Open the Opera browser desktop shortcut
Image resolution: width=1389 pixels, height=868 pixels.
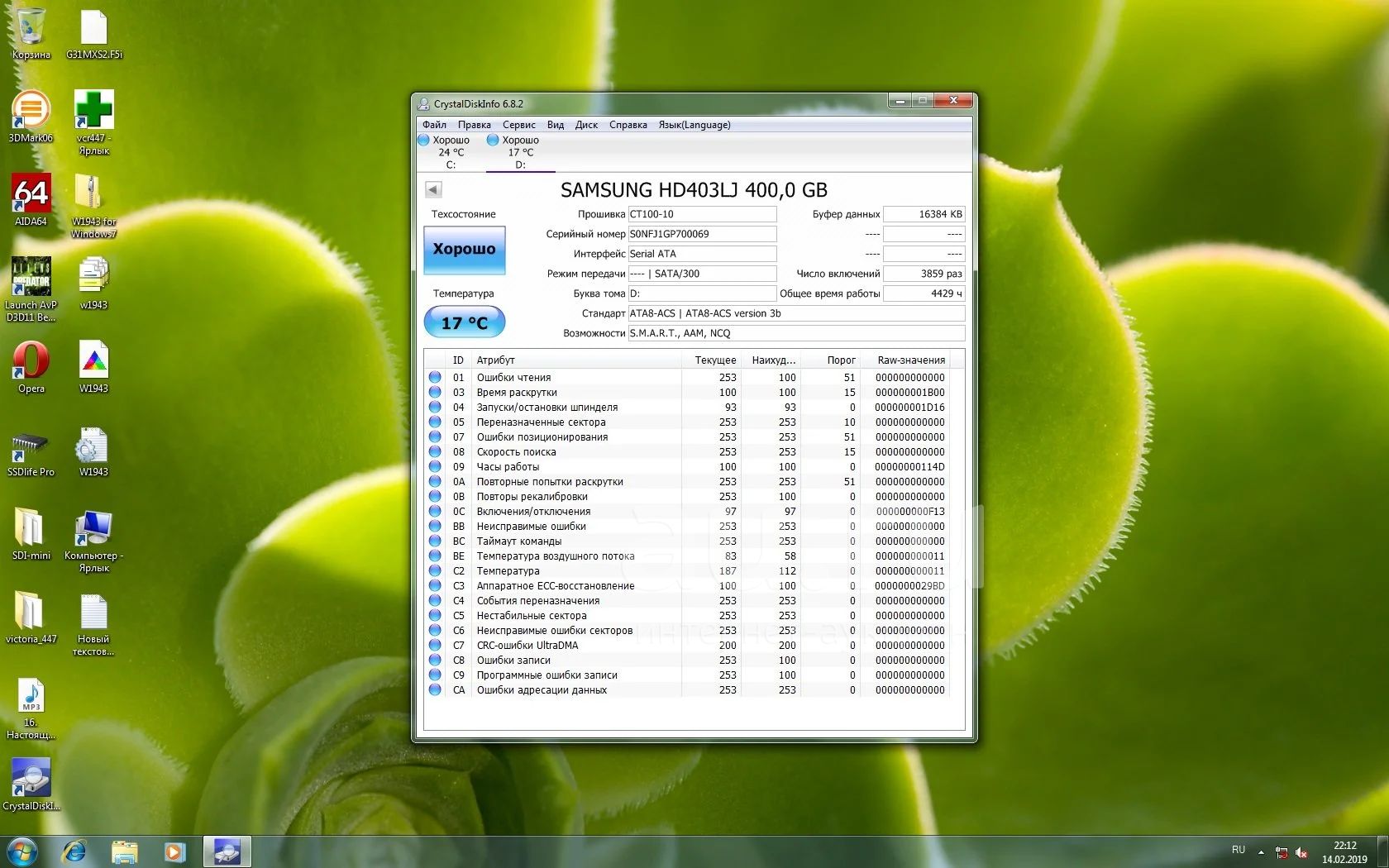click(31, 366)
